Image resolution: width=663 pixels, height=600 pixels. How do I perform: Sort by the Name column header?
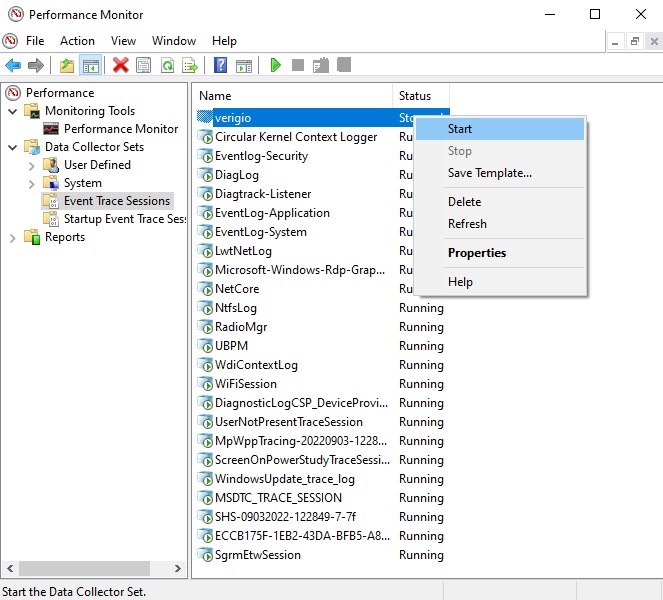[293, 96]
